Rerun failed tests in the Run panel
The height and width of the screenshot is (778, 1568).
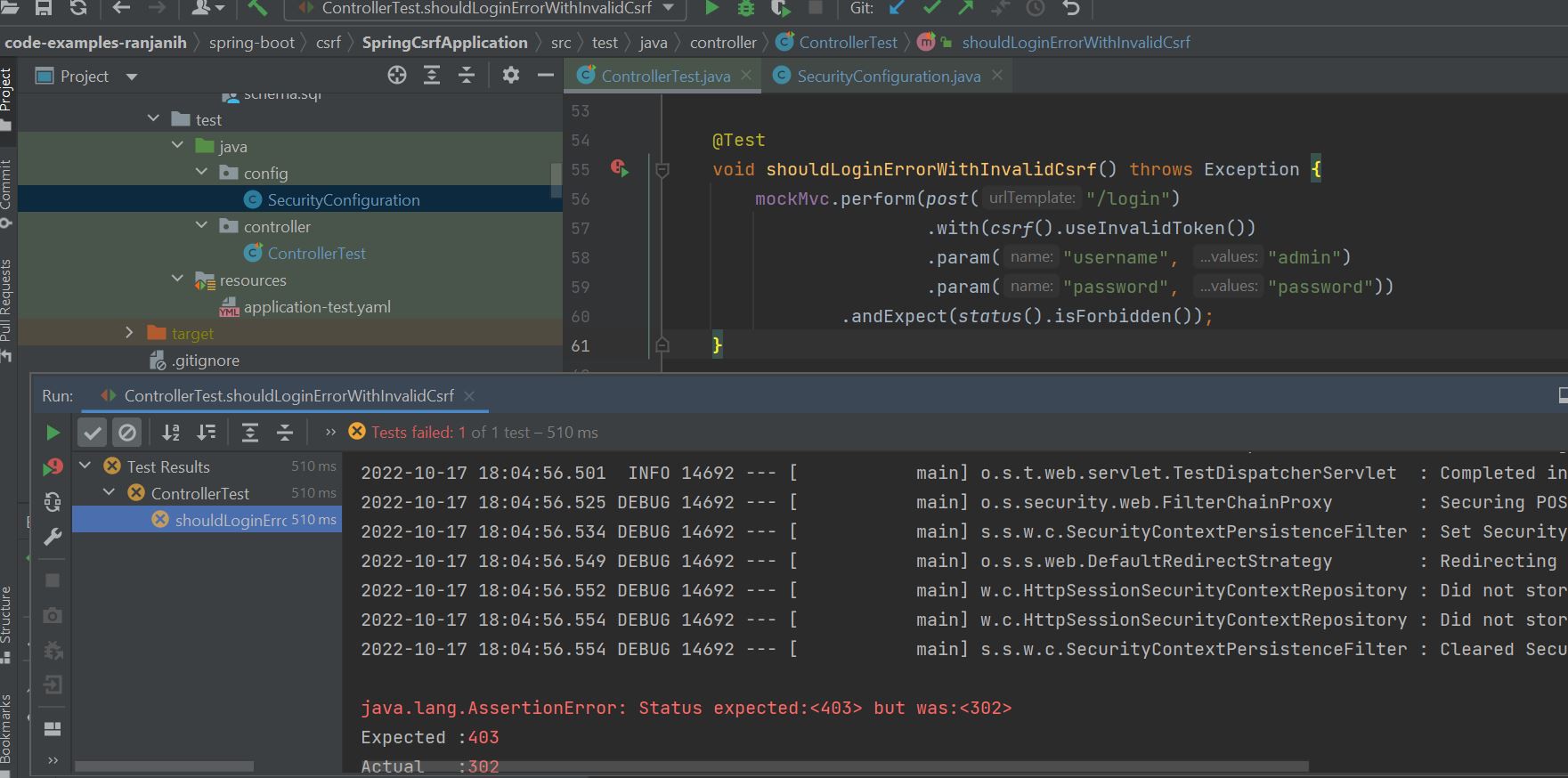pyautogui.click(x=53, y=466)
